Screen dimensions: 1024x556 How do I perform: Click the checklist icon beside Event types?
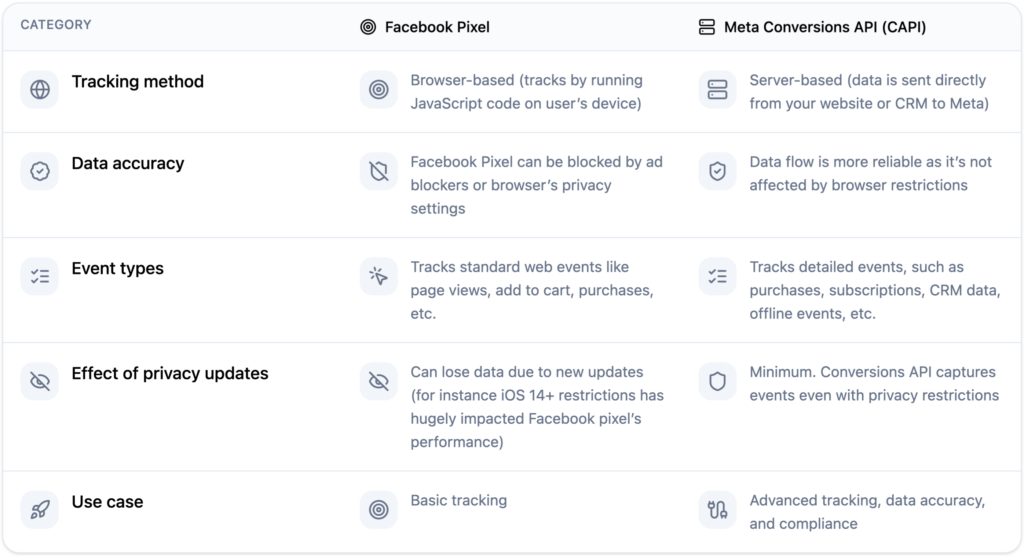pos(40,276)
